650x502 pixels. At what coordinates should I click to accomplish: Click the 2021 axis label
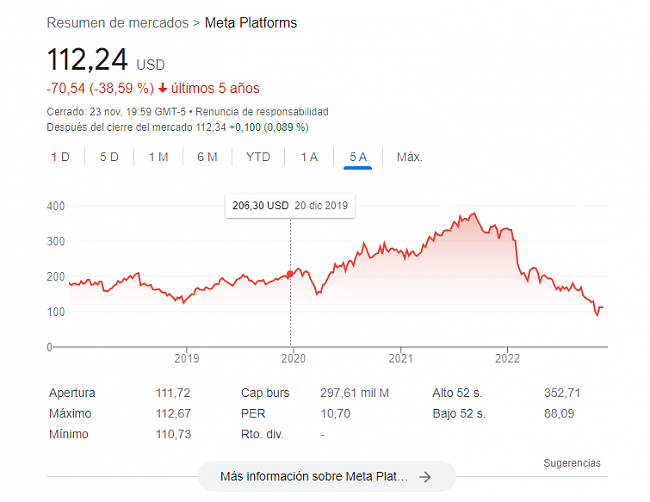click(400, 359)
